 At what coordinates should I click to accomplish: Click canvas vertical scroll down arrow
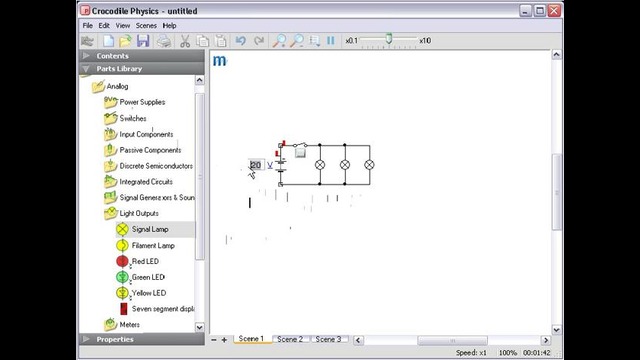[557, 329]
